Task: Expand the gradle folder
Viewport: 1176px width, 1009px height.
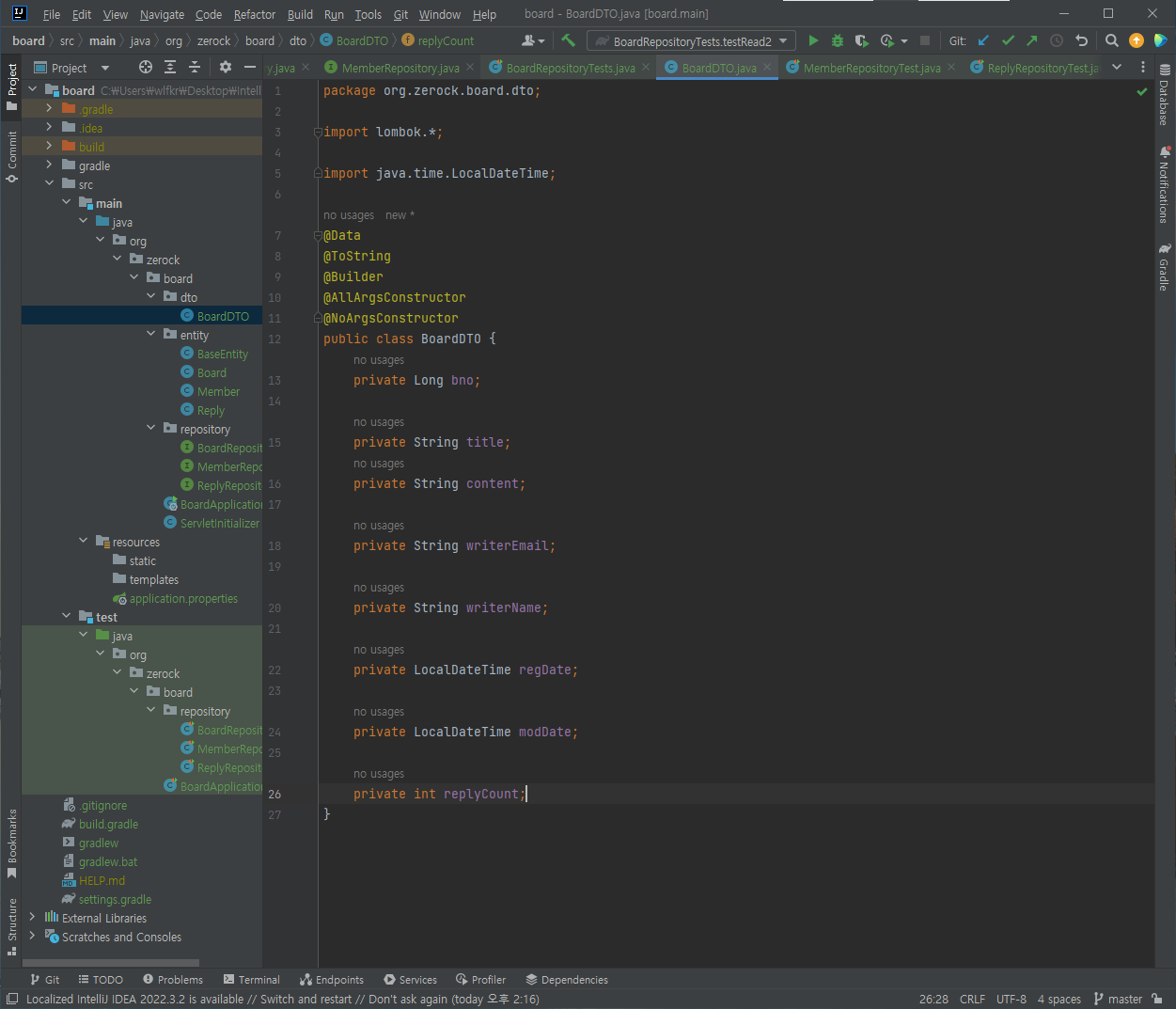Action: click(x=49, y=166)
